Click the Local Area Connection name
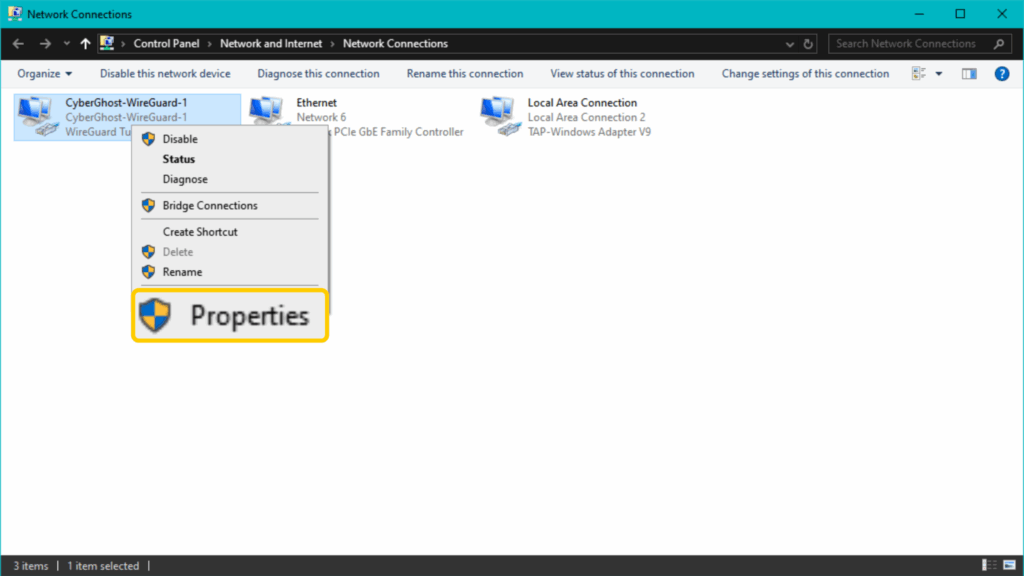The height and width of the screenshot is (576, 1024). 582,103
